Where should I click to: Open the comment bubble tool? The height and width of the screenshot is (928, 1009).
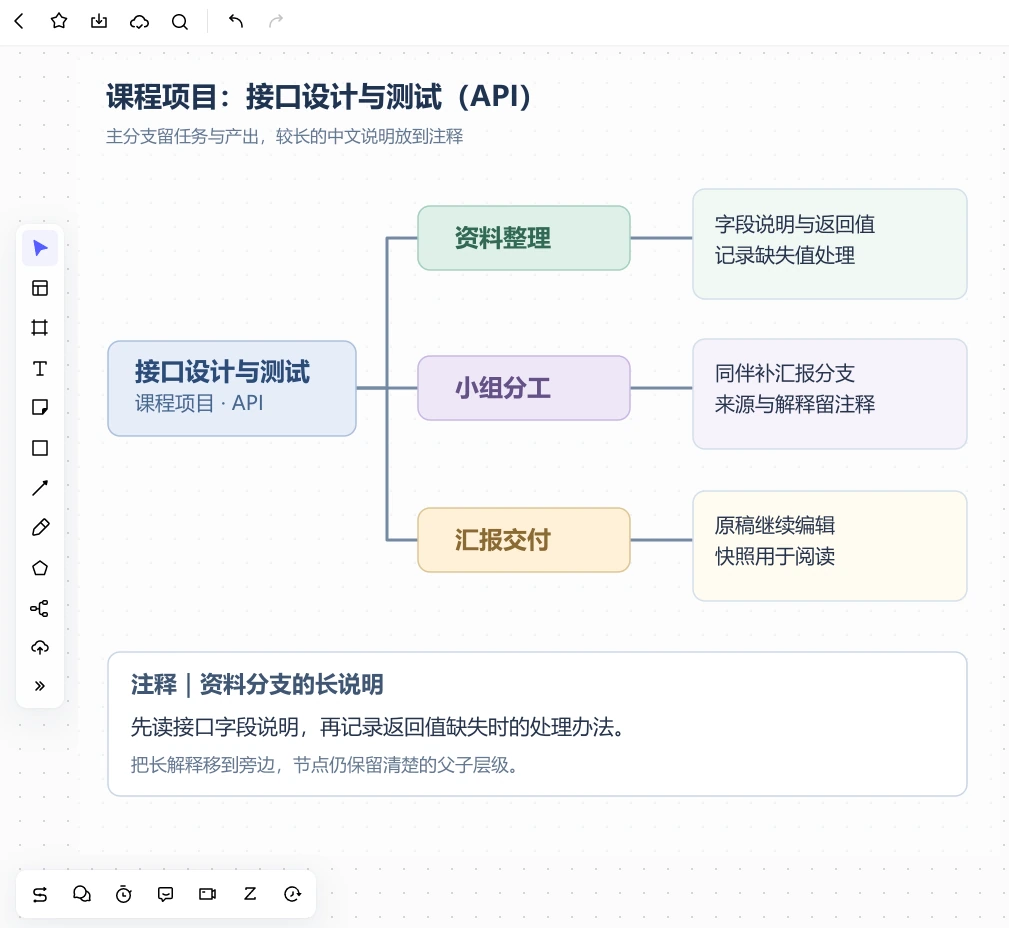click(x=165, y=895)
